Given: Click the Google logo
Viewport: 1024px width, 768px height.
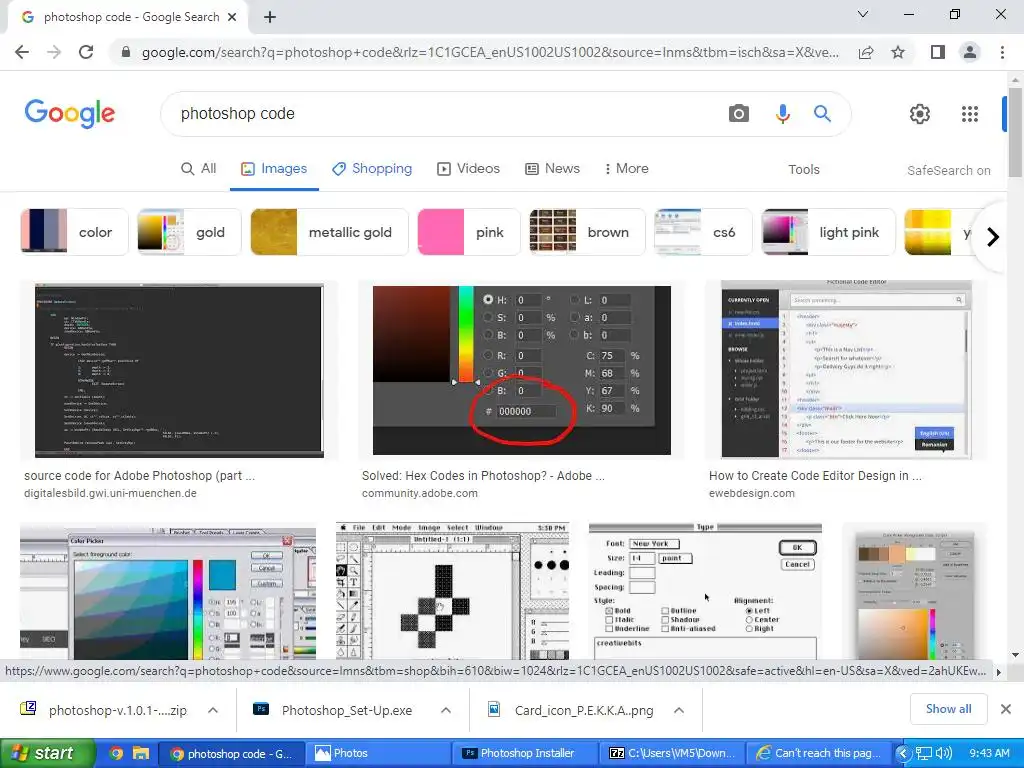Looking at the screenshot, I should 70,114.
